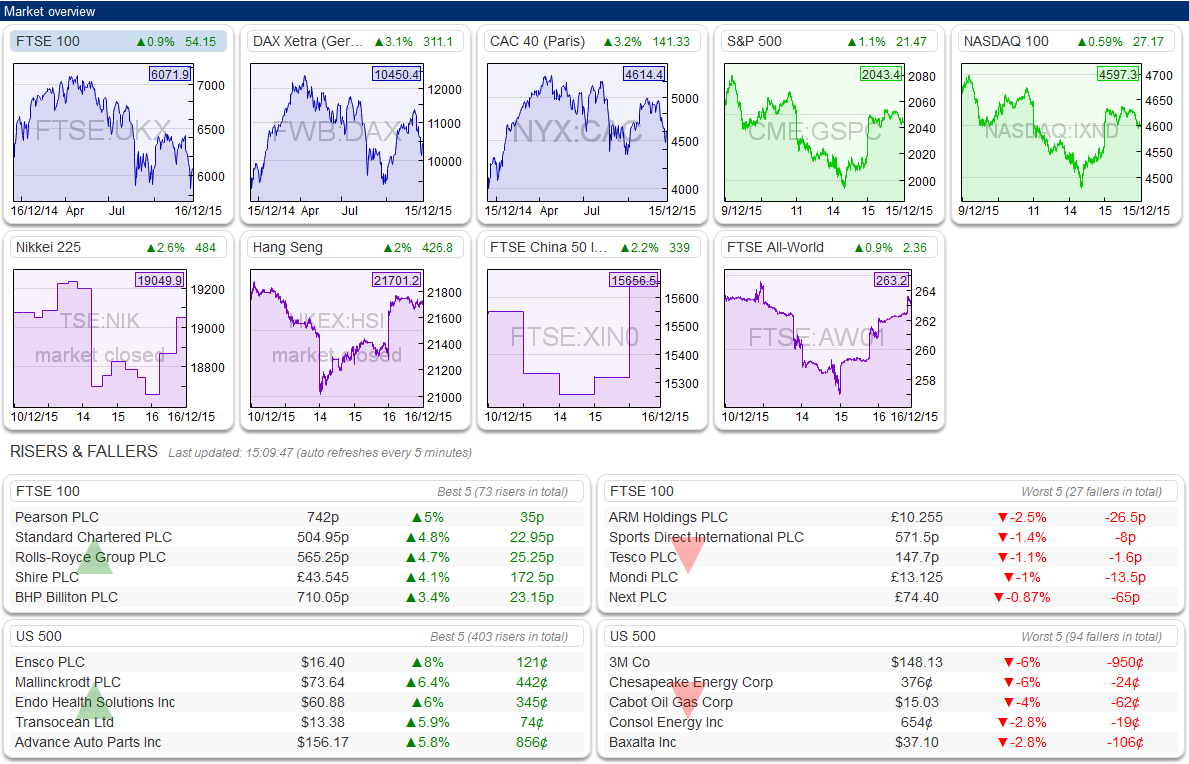Click the 'Worst 5 (94 fallers in total)' label

click(1091, 637)
